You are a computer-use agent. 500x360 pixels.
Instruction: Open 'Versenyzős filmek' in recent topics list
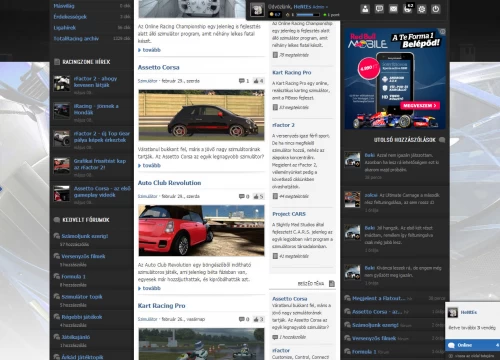pyautogui.click(x=374, y=338)
